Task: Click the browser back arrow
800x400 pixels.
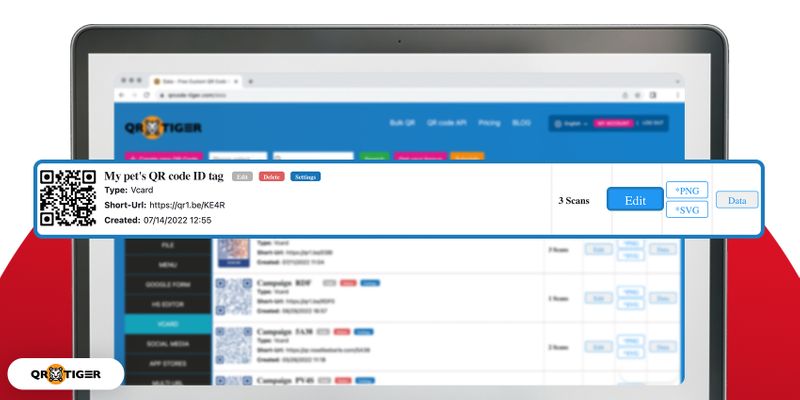Action: pyautogui.click(x=120, y=94)
